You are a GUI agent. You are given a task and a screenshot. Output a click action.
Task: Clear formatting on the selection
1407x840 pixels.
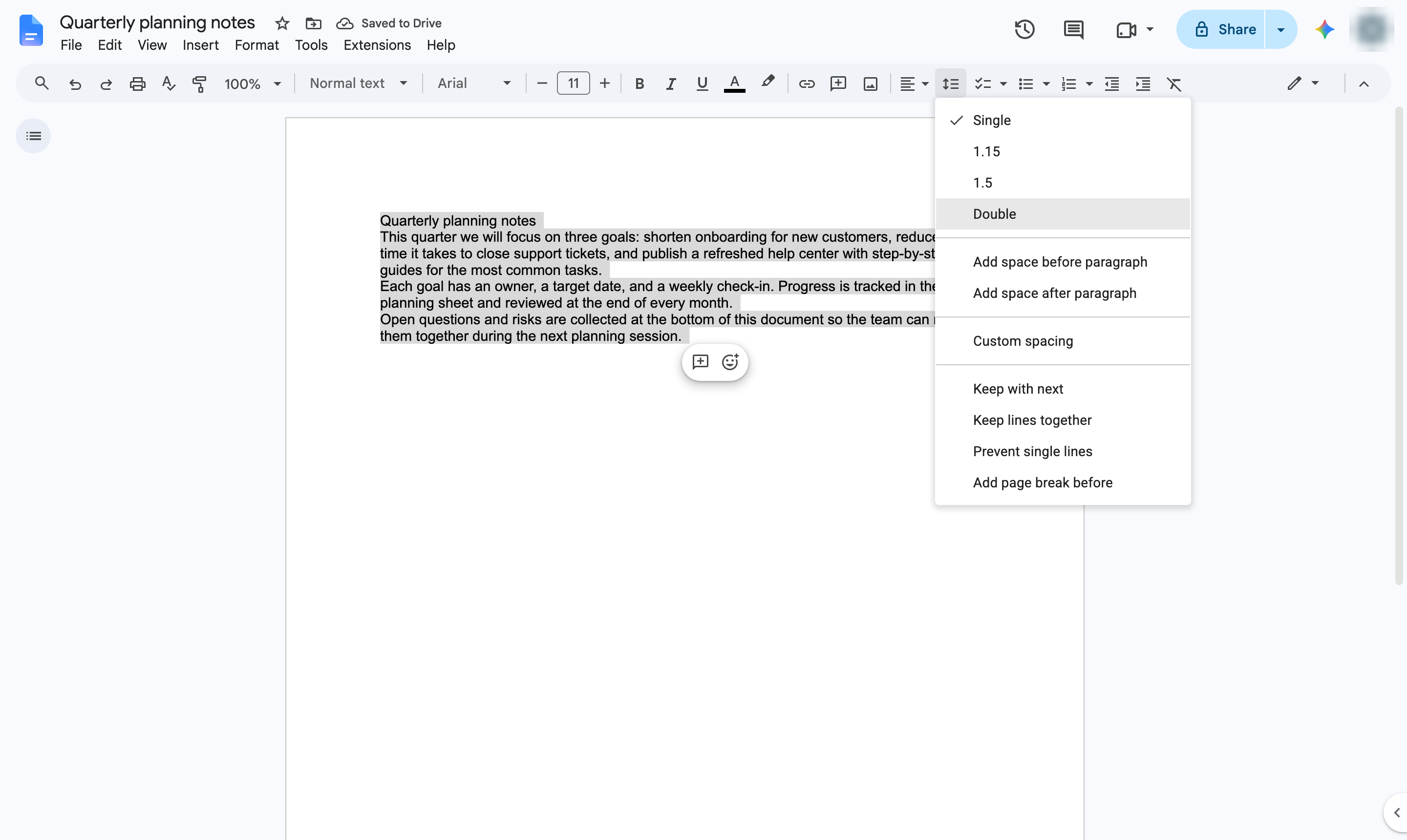coord(1174,84)
